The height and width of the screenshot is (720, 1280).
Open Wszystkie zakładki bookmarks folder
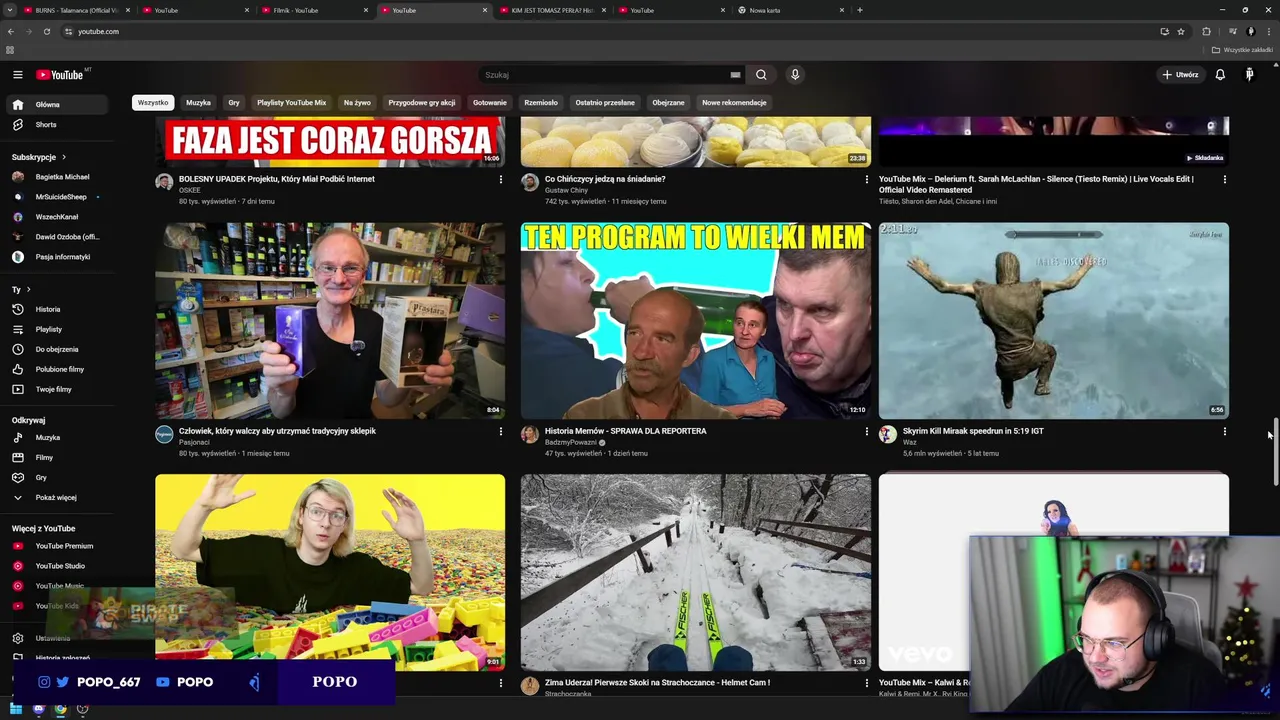pyautogui.click(x=1242, y=50)
